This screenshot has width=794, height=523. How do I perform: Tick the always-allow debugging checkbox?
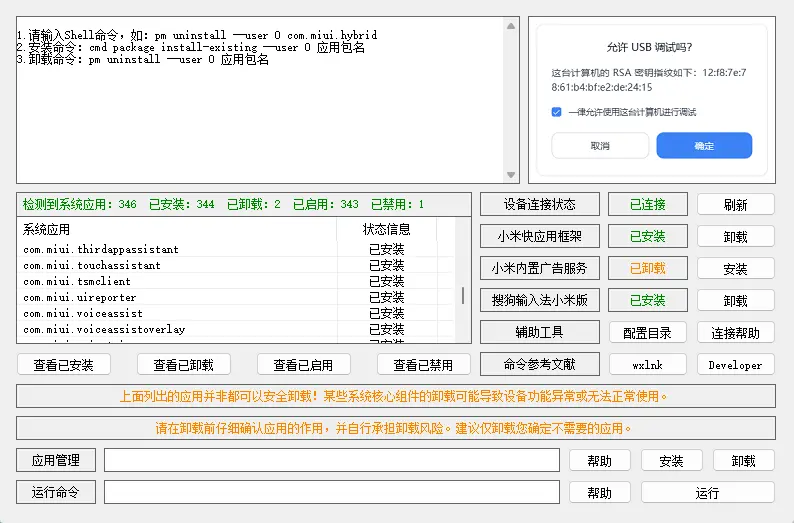click(557, 112)
